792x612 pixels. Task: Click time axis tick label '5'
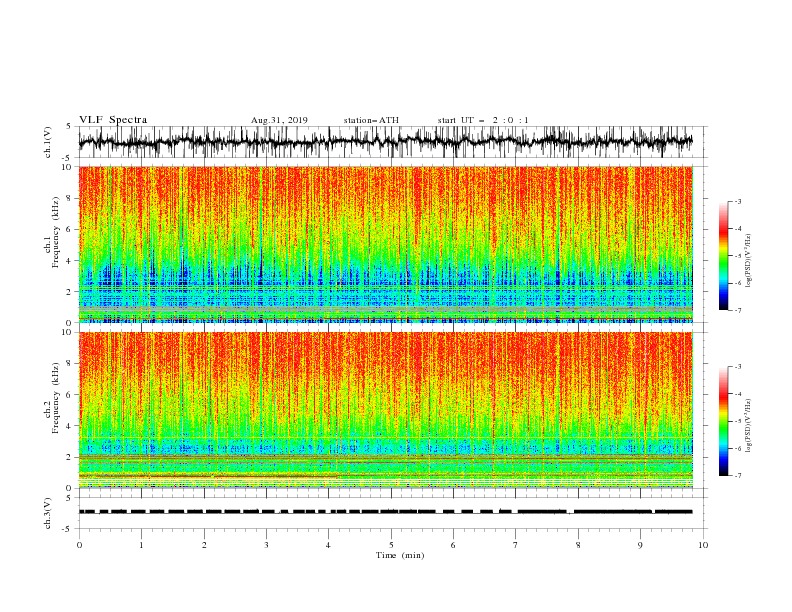(x=391, y=545)
